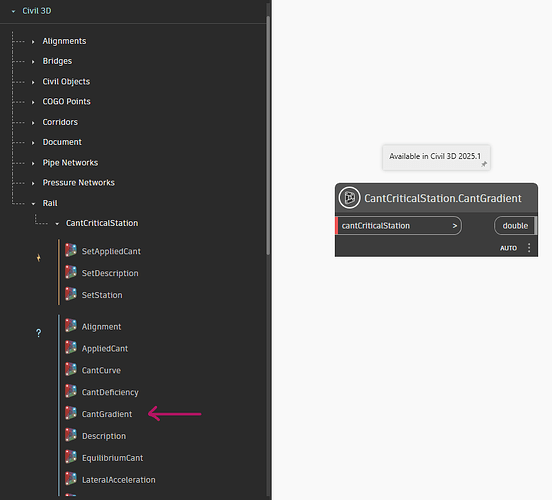
Task: Select the CantCurve node entry
Action: [x=93, y=370]
